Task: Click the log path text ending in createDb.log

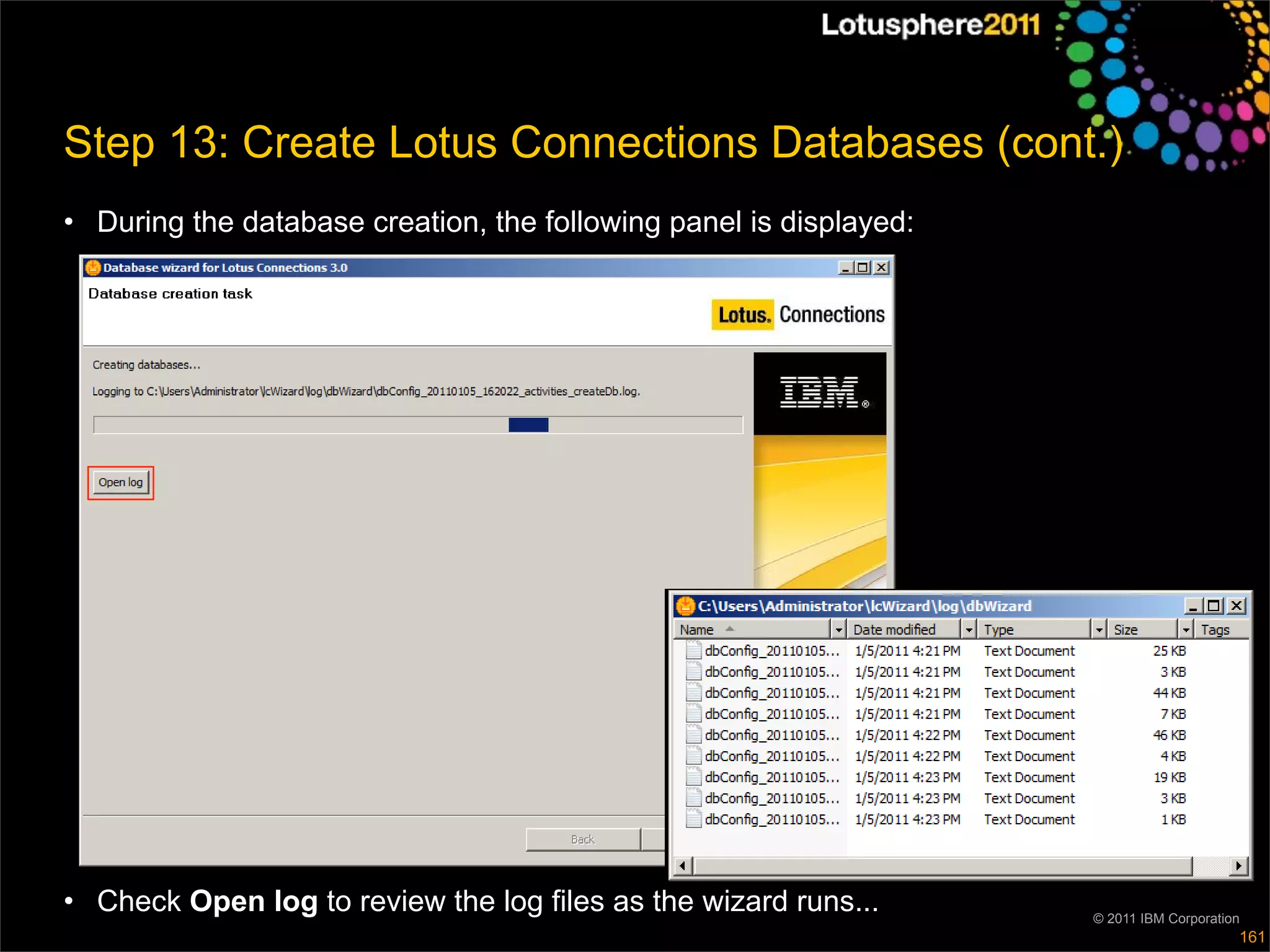Action: click(x=366, y=392)
